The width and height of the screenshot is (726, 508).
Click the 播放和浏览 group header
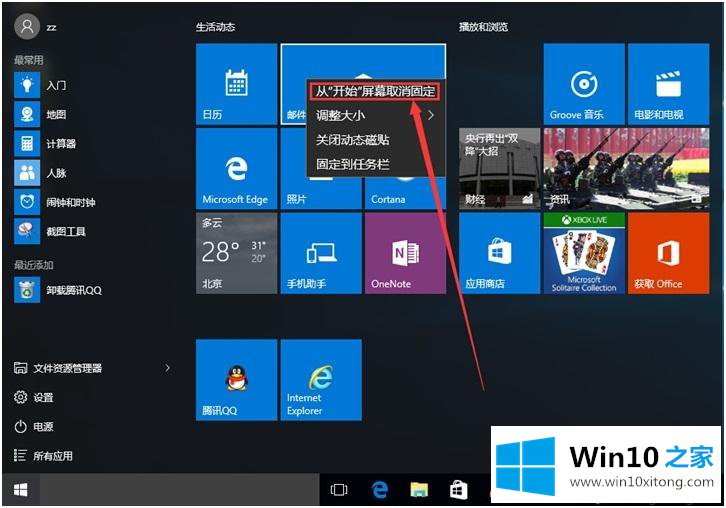[x=483, y=27]
